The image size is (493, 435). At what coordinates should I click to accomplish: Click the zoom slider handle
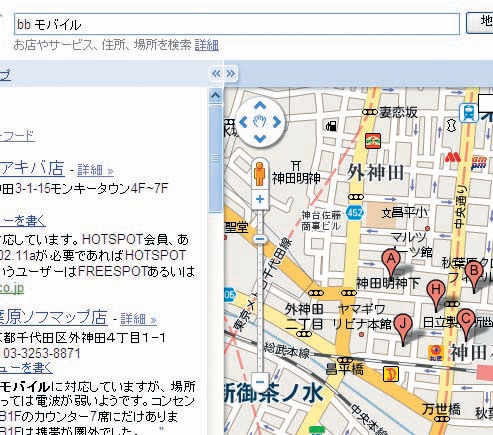pos(260,239)
